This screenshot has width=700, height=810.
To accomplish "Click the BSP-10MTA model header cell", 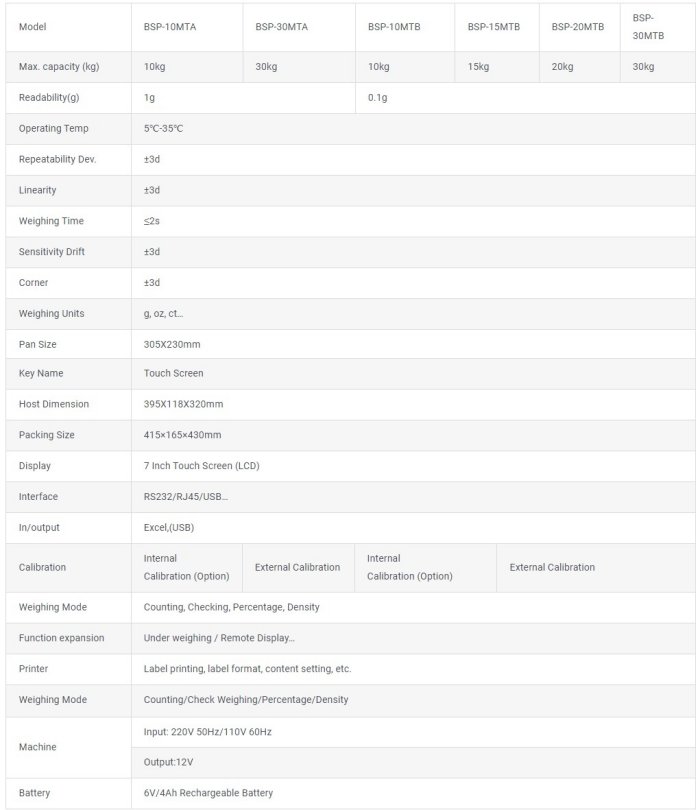I will coord(170,27).
